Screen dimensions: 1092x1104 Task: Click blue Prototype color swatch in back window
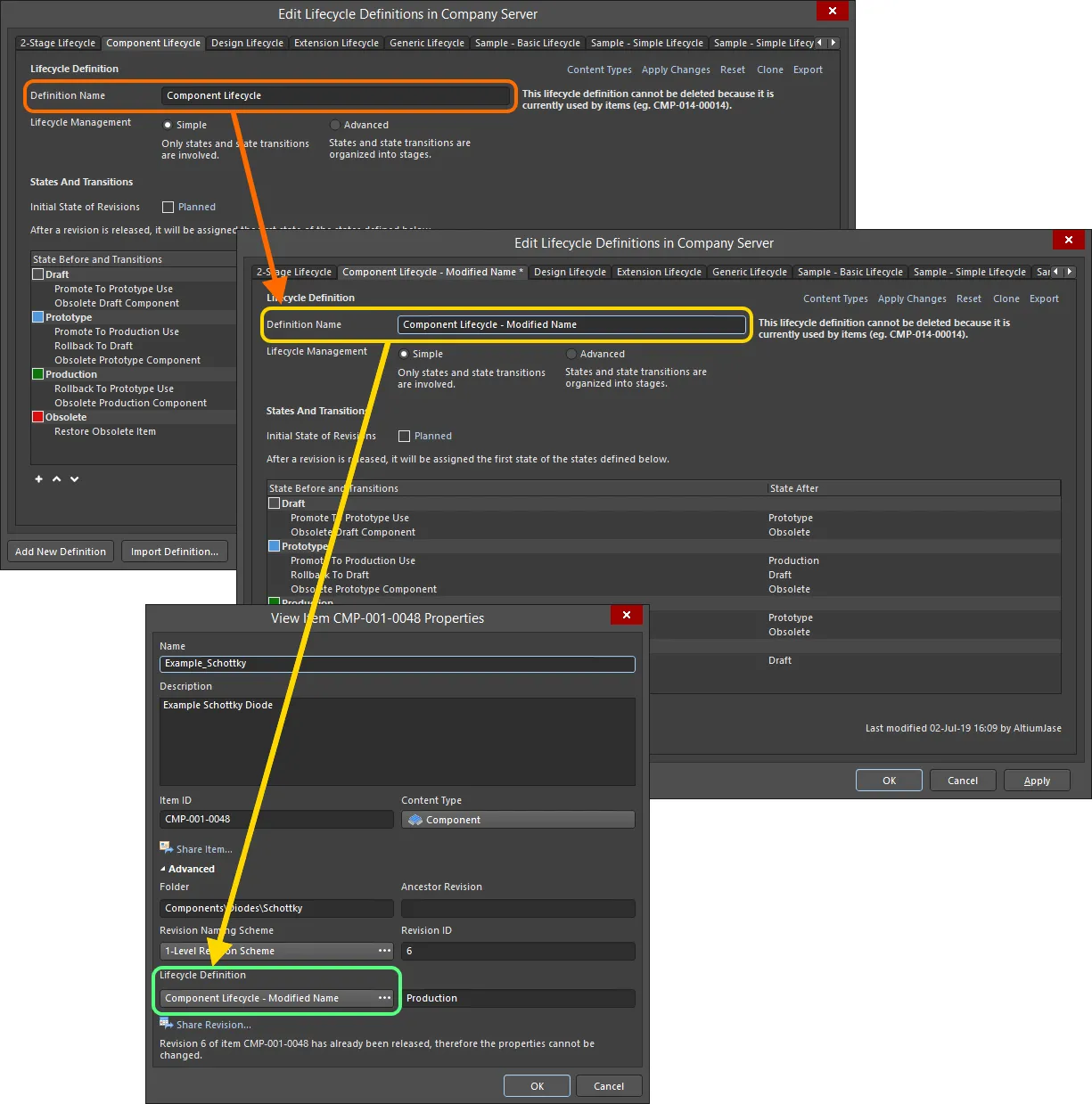(x=38, y=317)
